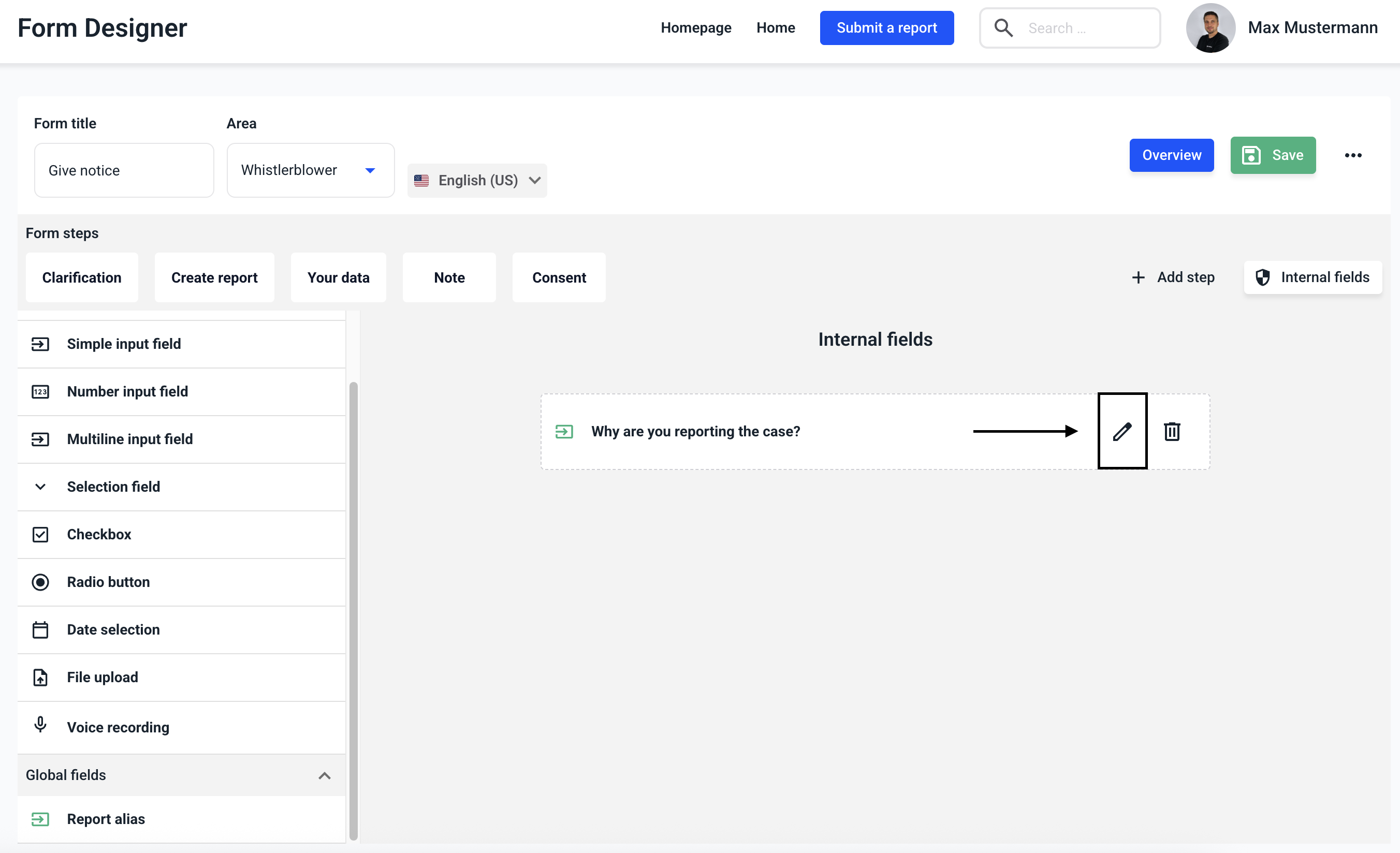Switch to the Consent step tab
Viewport: 1400px width, 853px height.
click(559, 277)
